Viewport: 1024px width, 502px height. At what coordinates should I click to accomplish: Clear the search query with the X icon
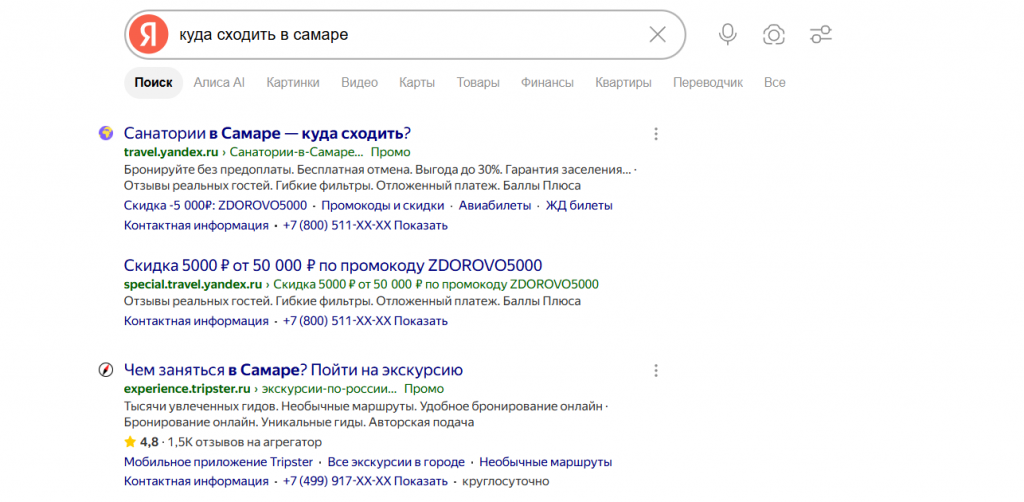(657, 35)
